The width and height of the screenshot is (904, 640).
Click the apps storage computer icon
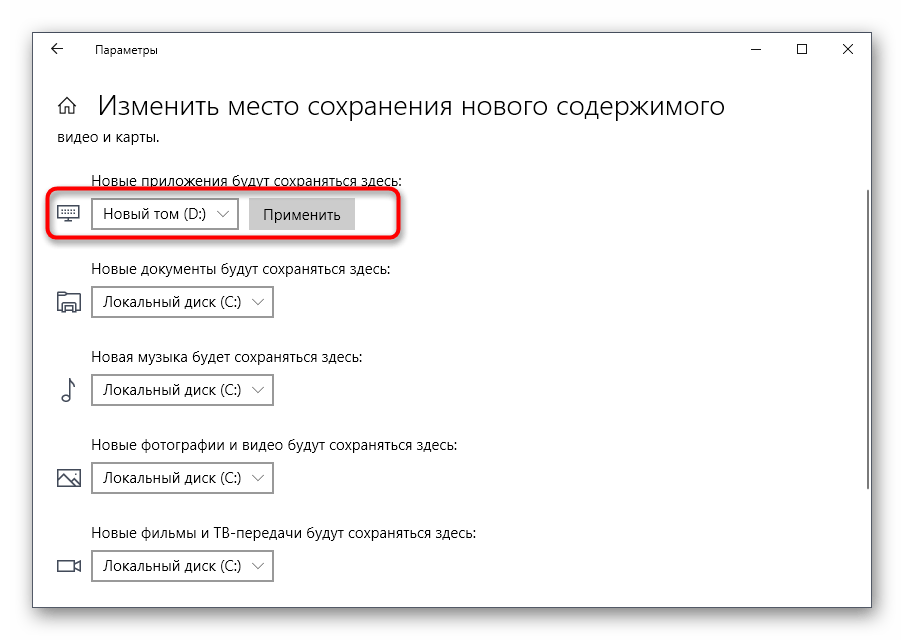pyautogui.click(x=68, y=214)
